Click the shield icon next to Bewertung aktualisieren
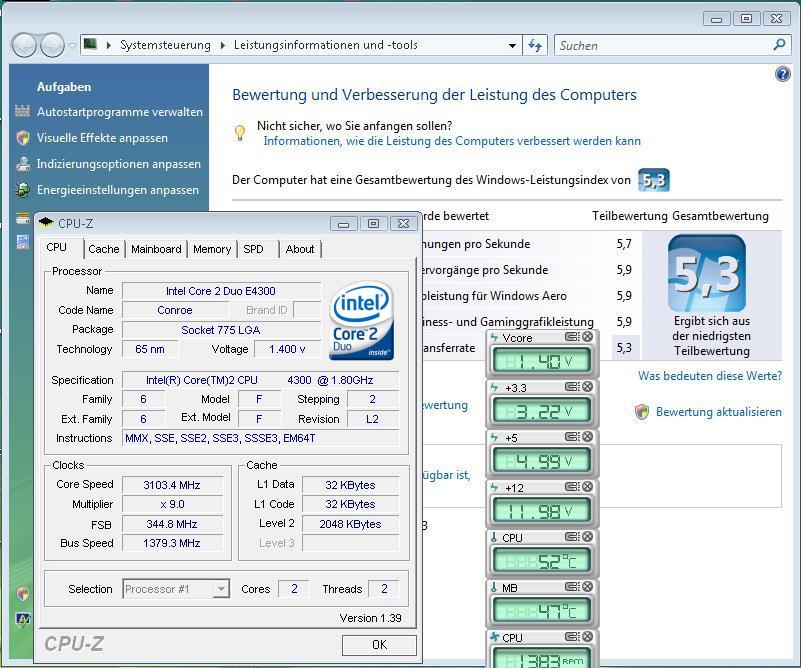 pyautogui.click(x=642, y=412)
